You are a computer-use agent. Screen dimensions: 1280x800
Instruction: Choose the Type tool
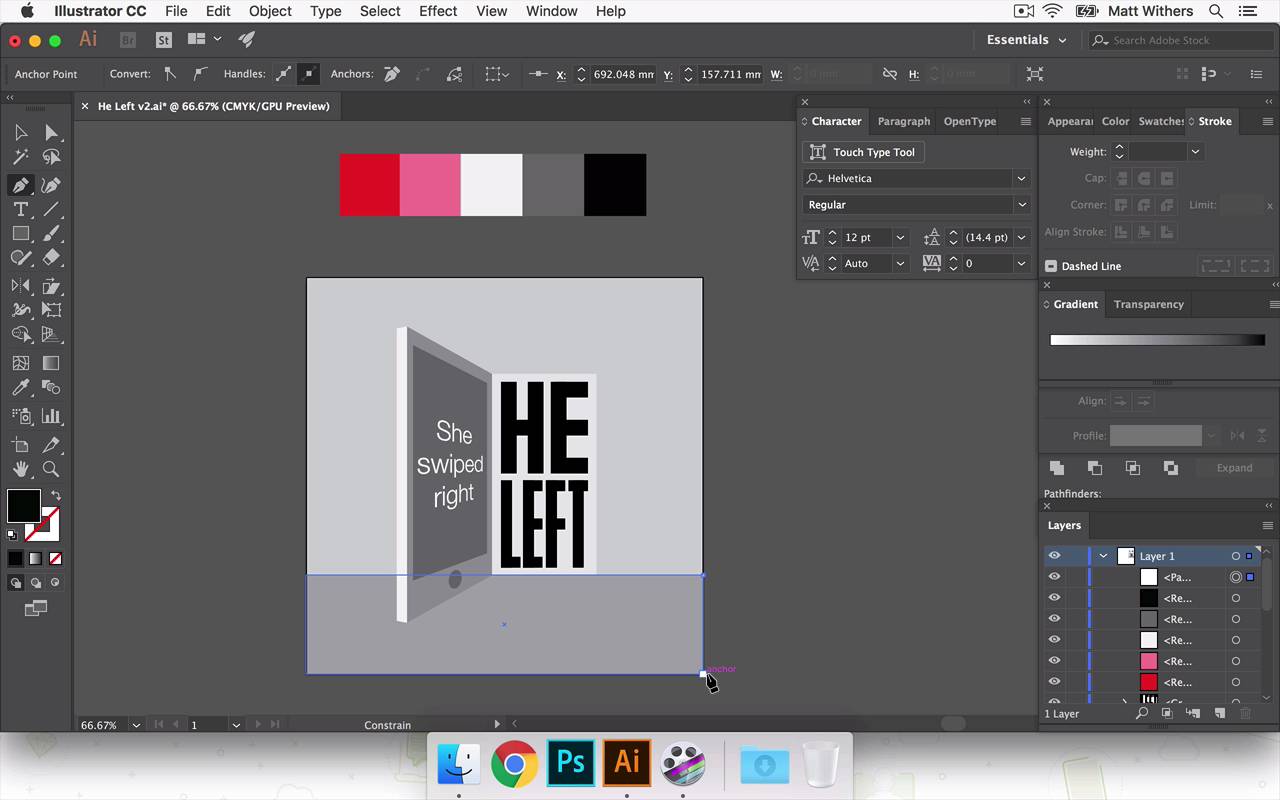[x=20, y=209]
